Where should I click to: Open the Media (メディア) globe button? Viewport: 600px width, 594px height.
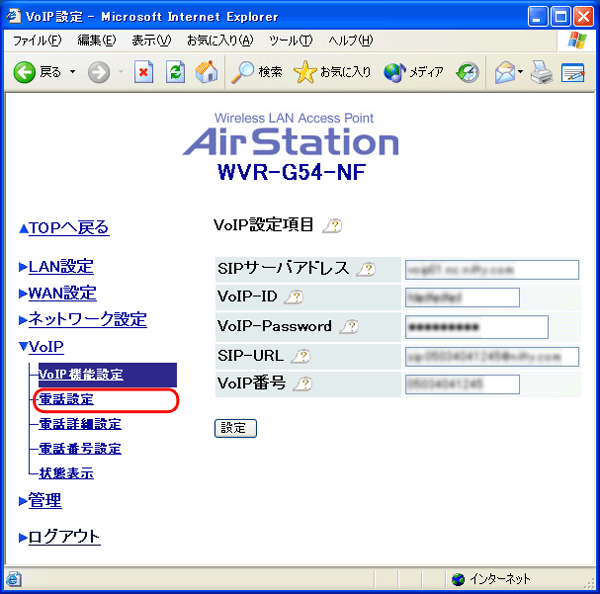tap(414, 72)
